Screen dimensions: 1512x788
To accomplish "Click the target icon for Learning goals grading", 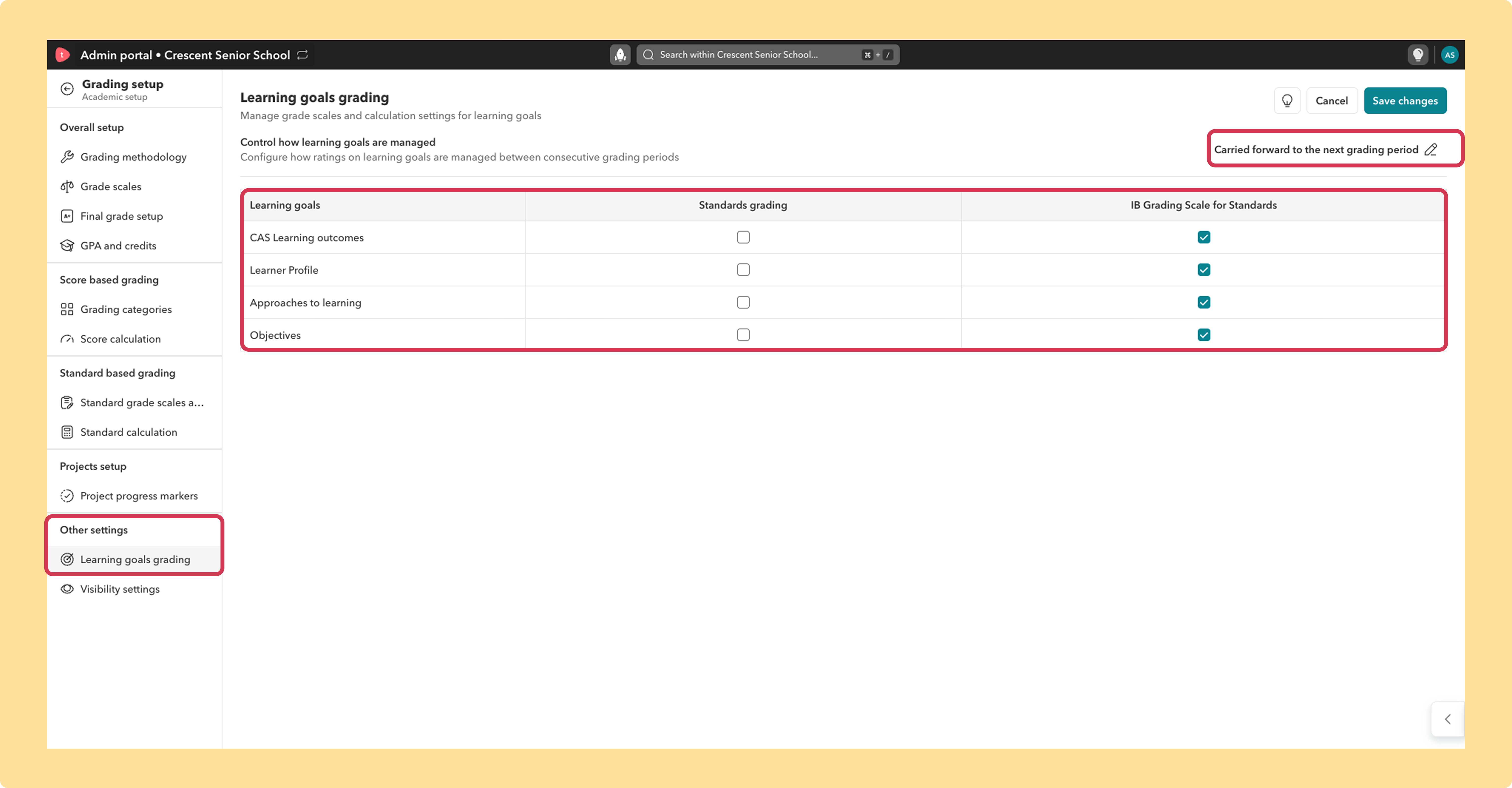I will pos(67,559).
